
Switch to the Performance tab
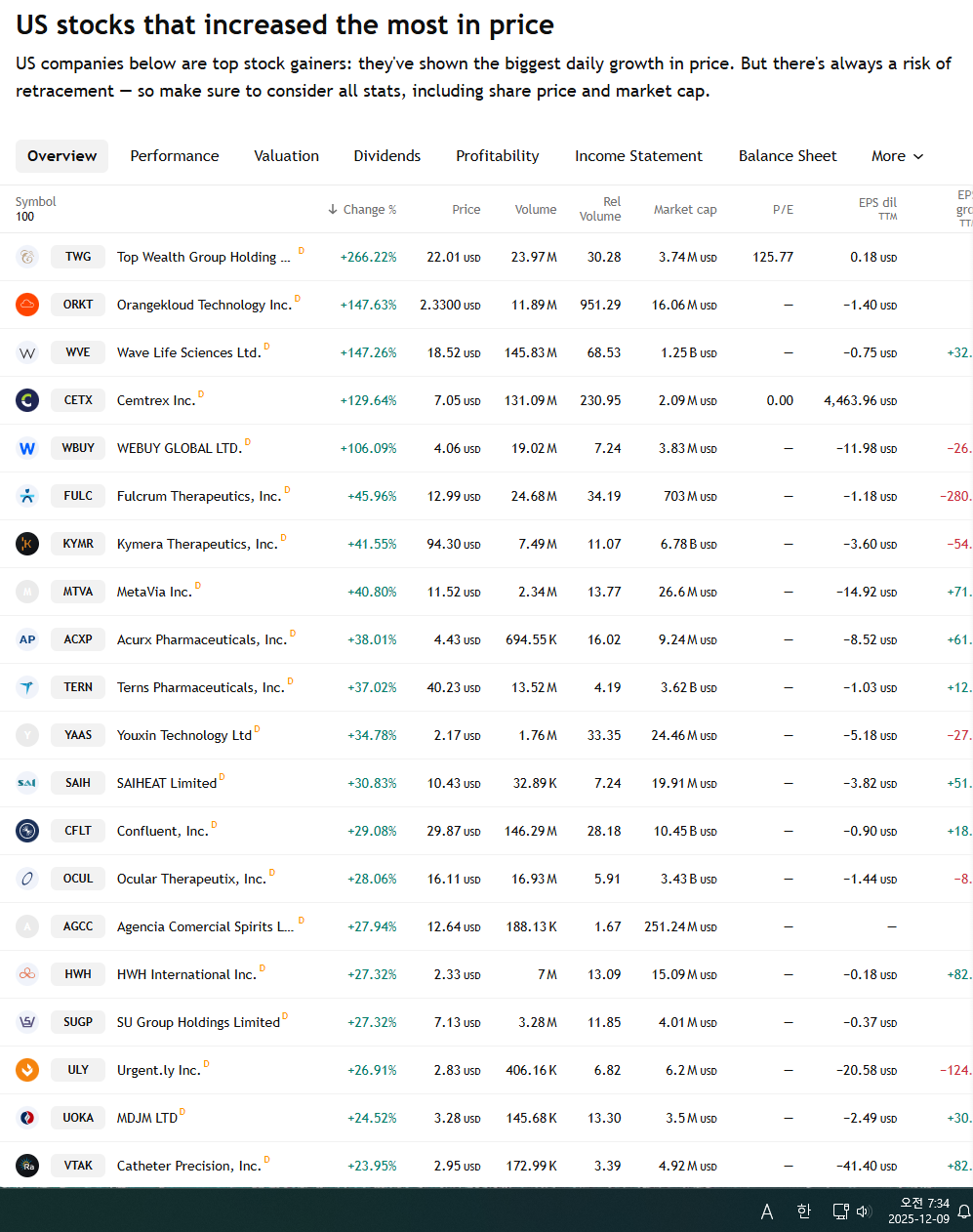tap(175, 156)
